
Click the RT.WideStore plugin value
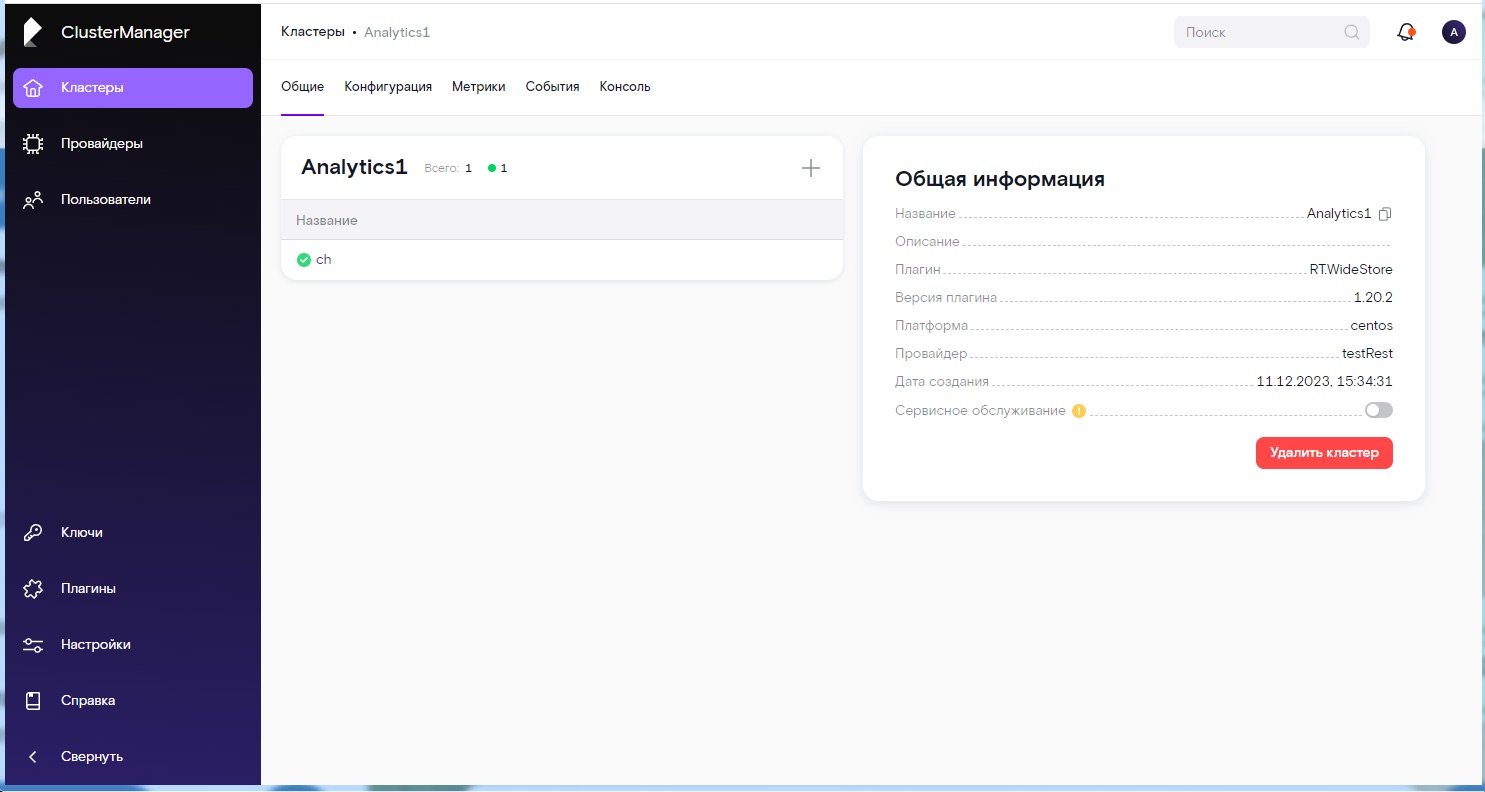[x=1351, y=269]
